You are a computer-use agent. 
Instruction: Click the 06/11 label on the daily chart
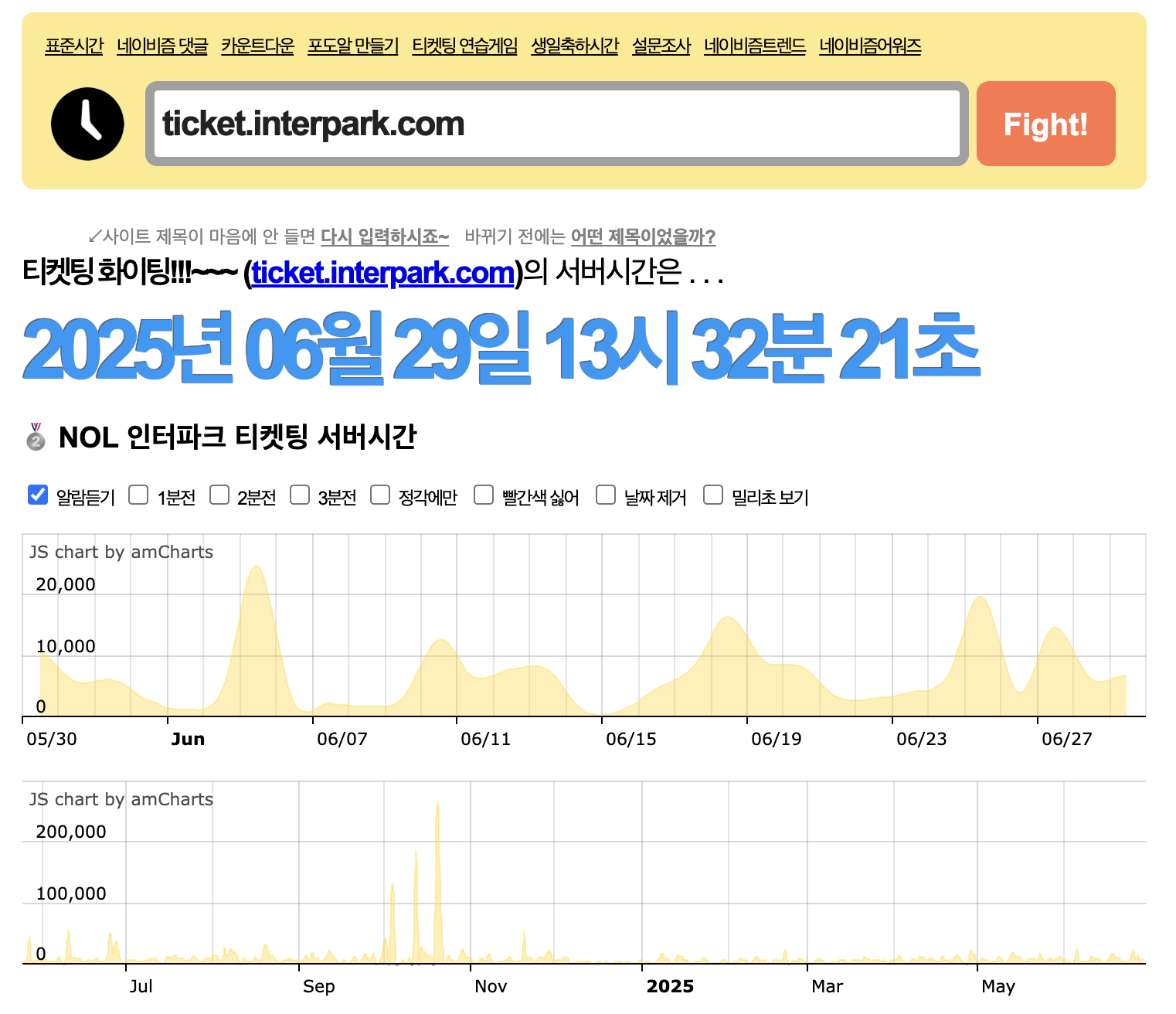pyautogui.click(x=486, y=739)
